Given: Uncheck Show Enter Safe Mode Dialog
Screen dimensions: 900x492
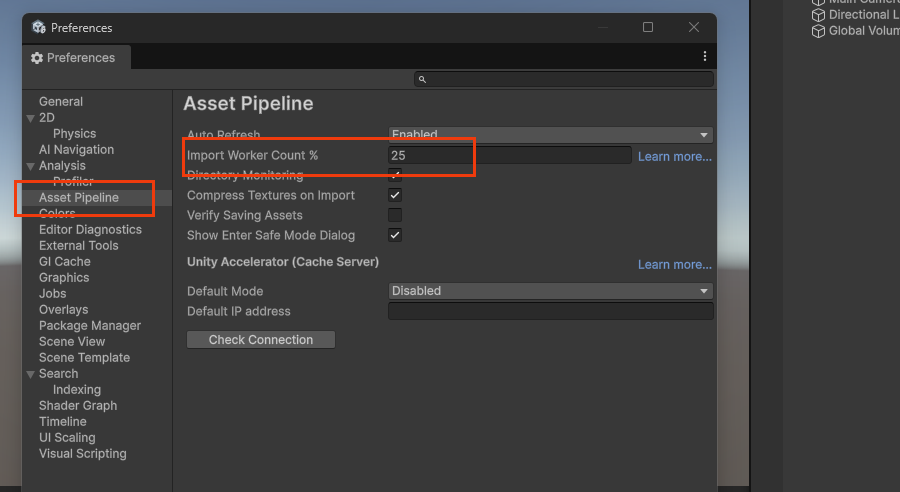Looking at the screenshot, I should coord(395,235).
